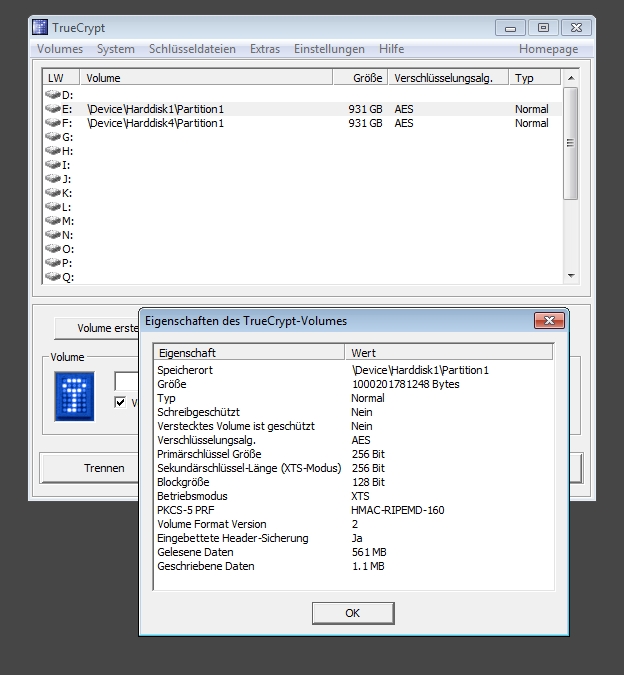Screen dimensions: 624x675
Task: Open the Volumes menu
Action: (60, 49)
